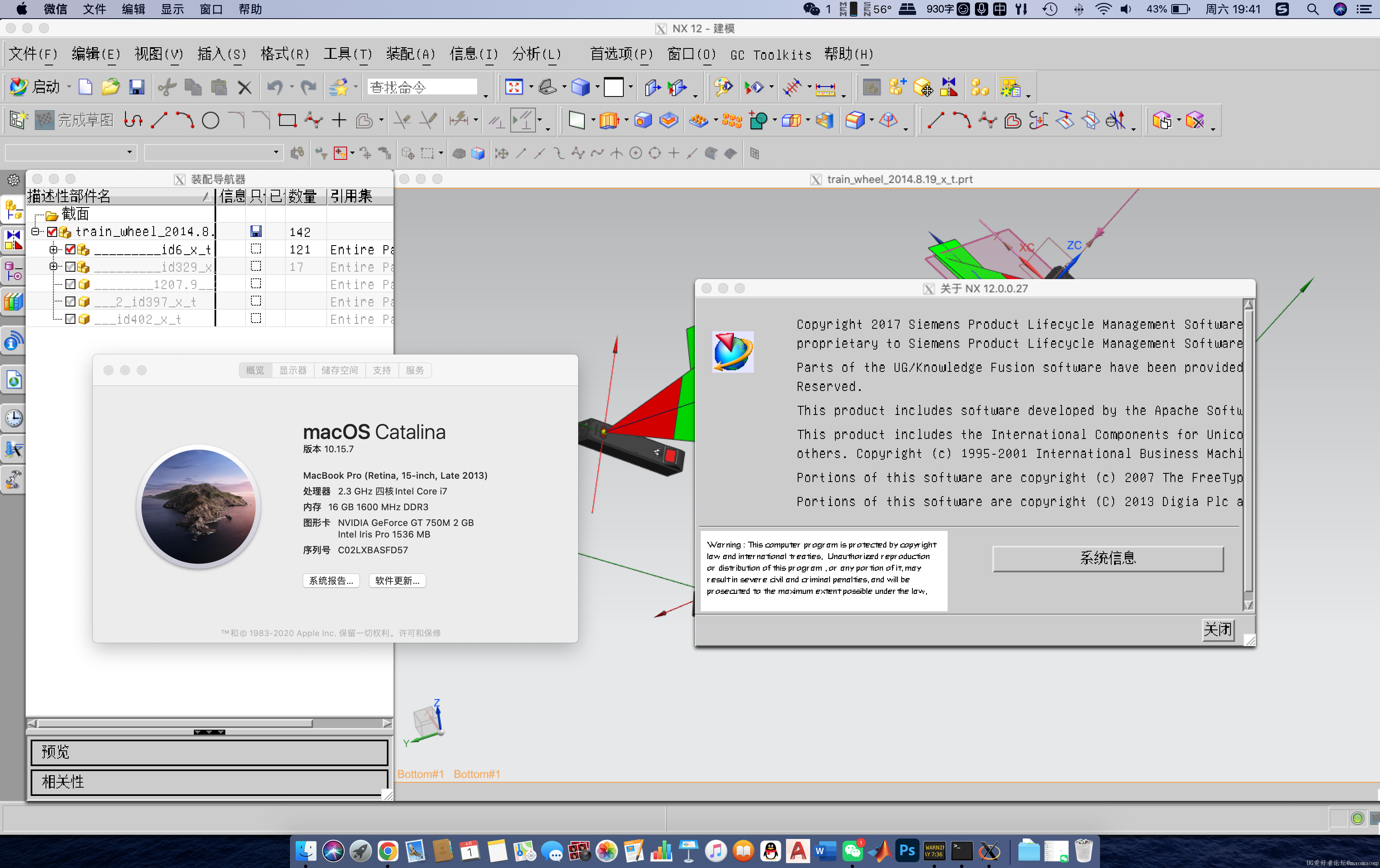Click the Add Component assembly icon
1380x868 pixels.
[897, 87]
